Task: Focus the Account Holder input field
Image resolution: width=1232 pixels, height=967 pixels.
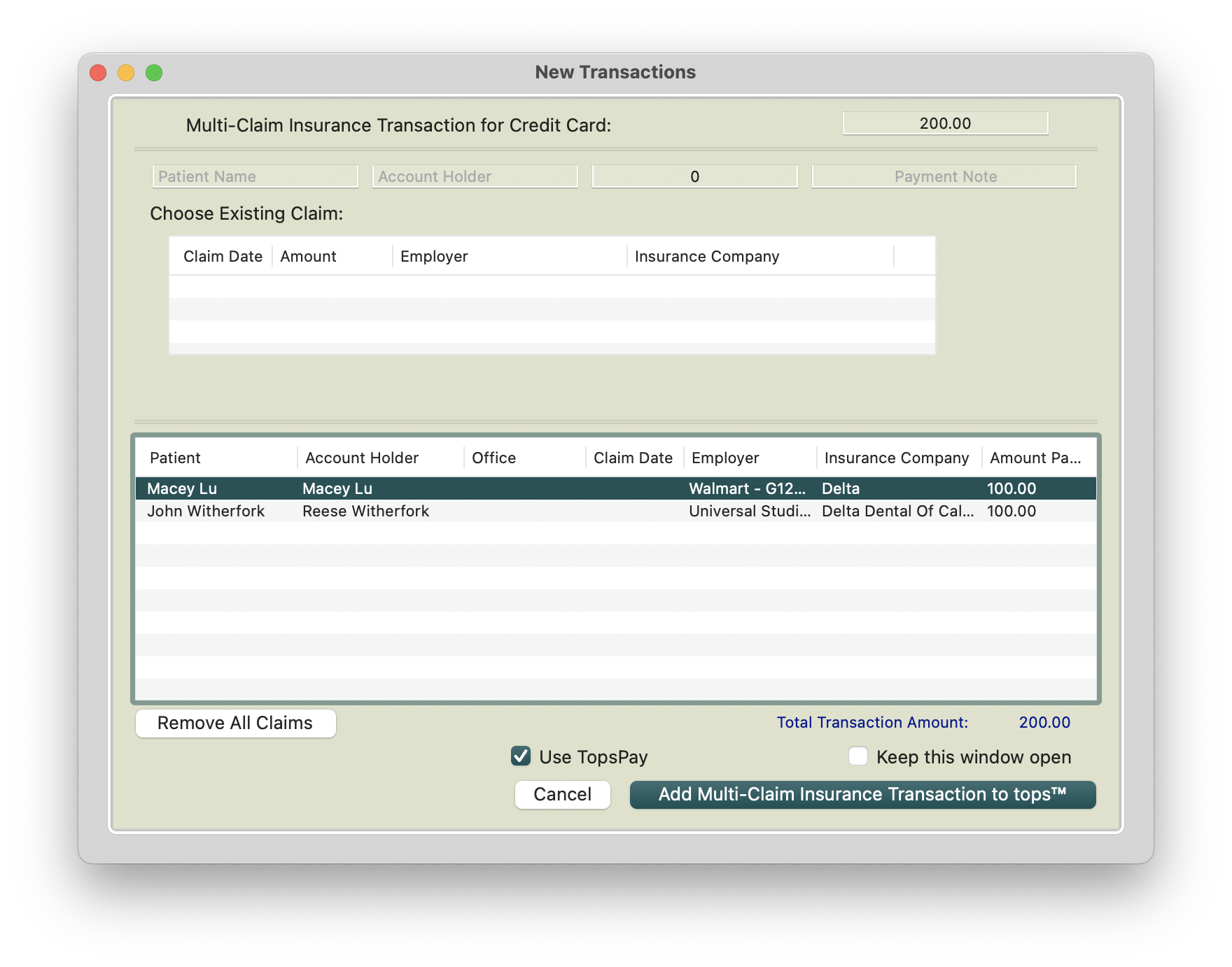Action: (x=475, y=176)
